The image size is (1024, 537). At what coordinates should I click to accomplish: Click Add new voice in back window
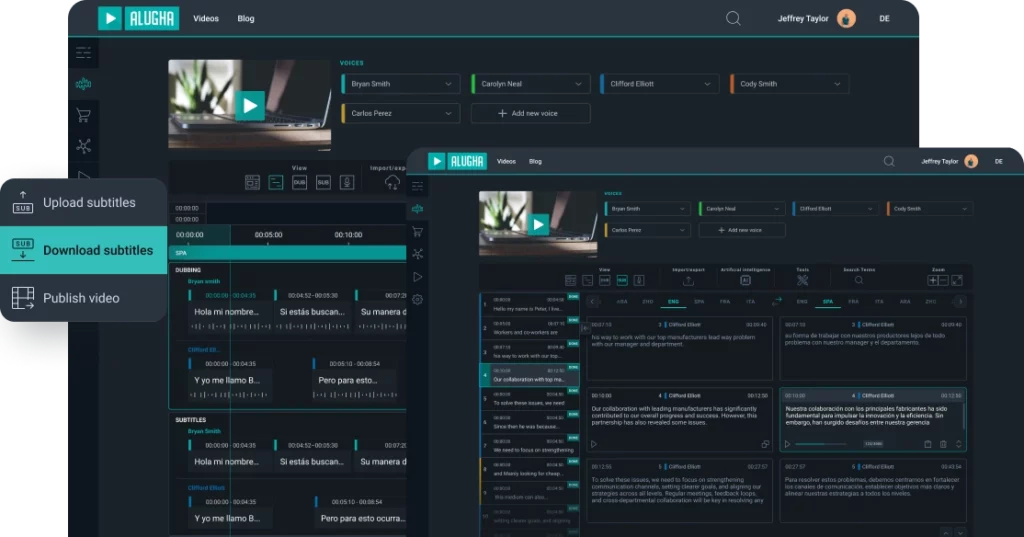530,113
